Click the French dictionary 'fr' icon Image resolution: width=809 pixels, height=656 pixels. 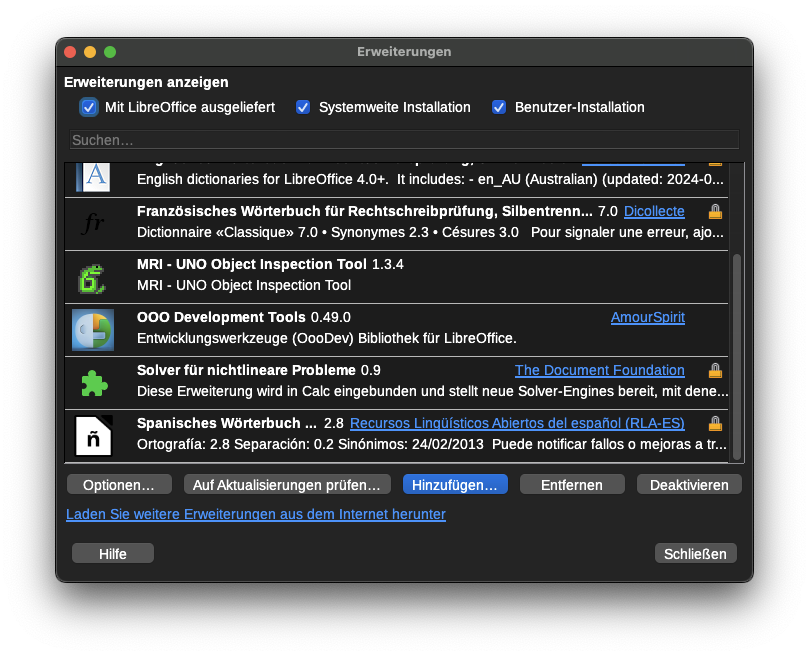tap(93, 223)
